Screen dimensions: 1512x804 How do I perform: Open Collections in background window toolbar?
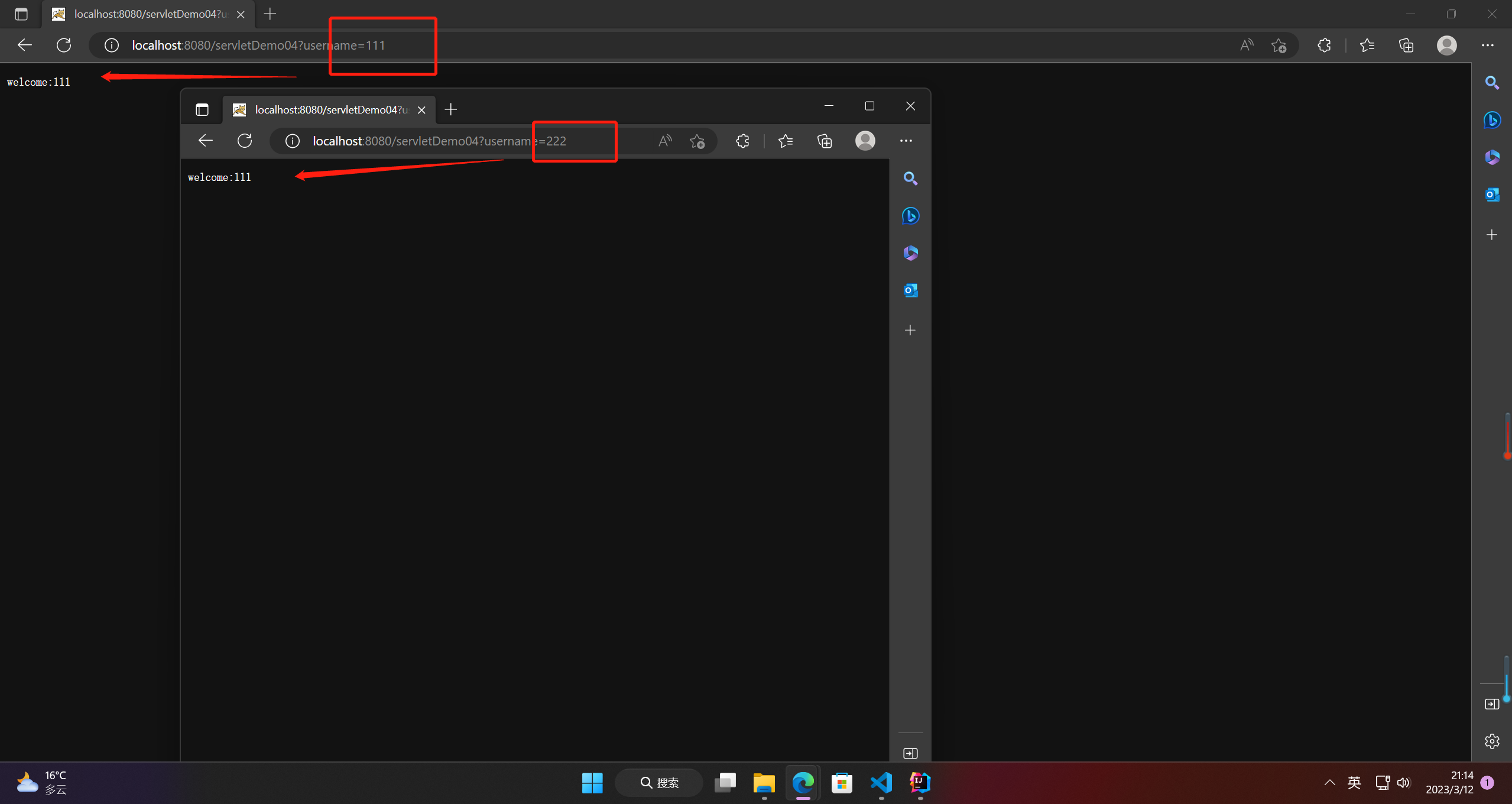click(1406, 45)
